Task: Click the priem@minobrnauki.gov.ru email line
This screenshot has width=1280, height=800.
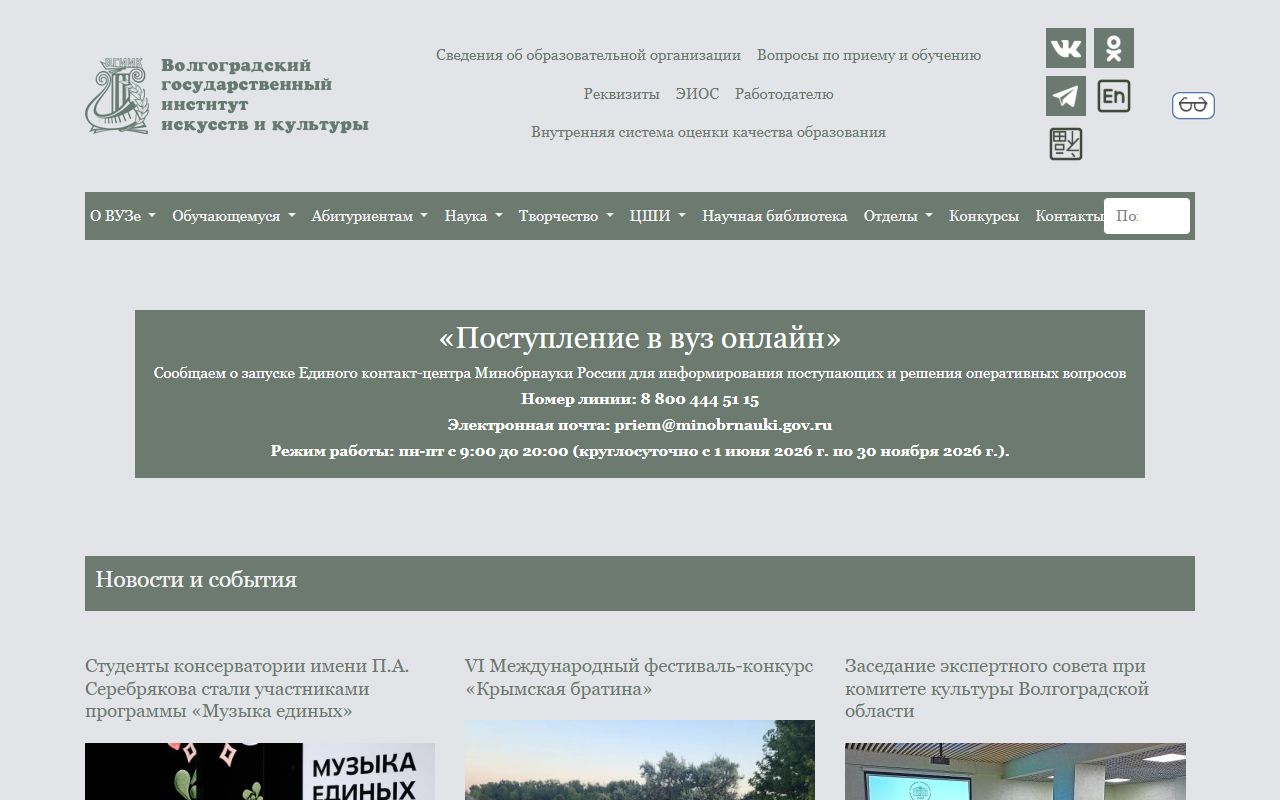Action: pyautogui.click(x=640, y=425)
